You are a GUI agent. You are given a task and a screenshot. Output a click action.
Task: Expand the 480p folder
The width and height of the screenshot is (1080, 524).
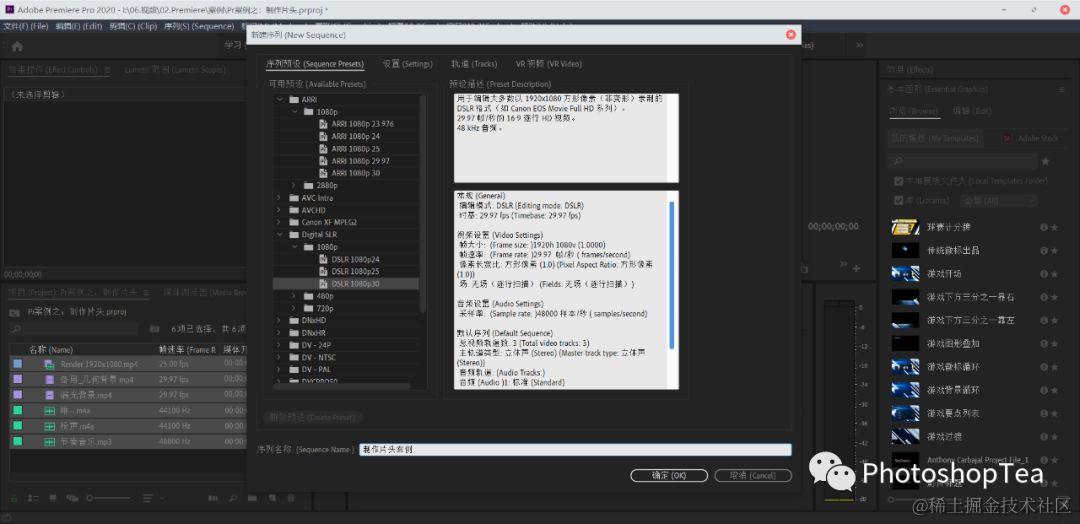(294, 296)
